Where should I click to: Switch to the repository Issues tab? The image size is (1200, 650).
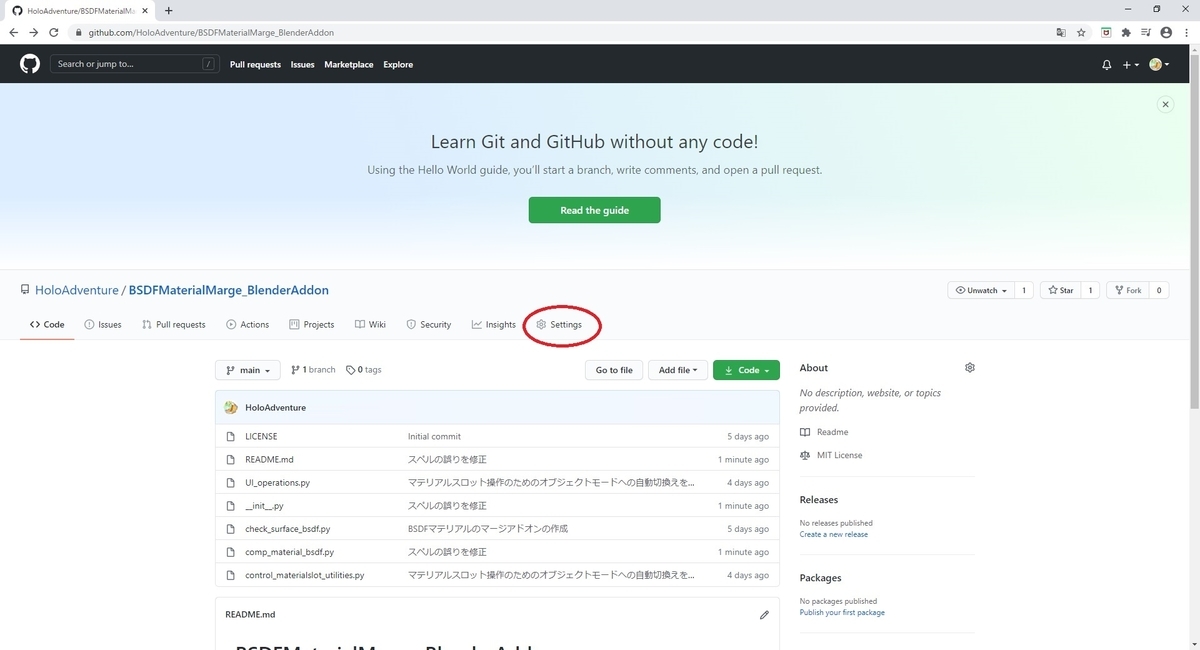[x=103, y=324]
